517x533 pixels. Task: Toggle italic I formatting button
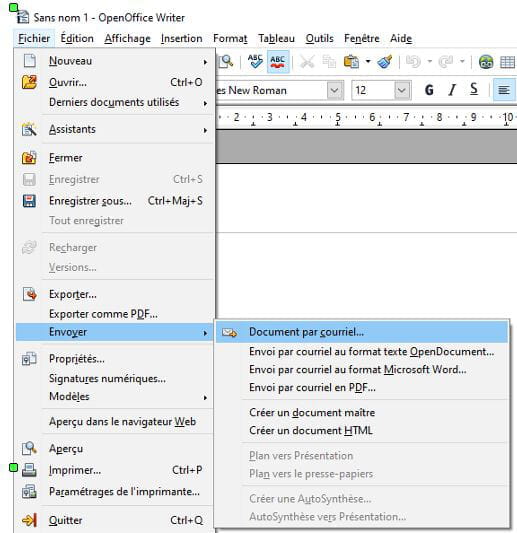452,90
